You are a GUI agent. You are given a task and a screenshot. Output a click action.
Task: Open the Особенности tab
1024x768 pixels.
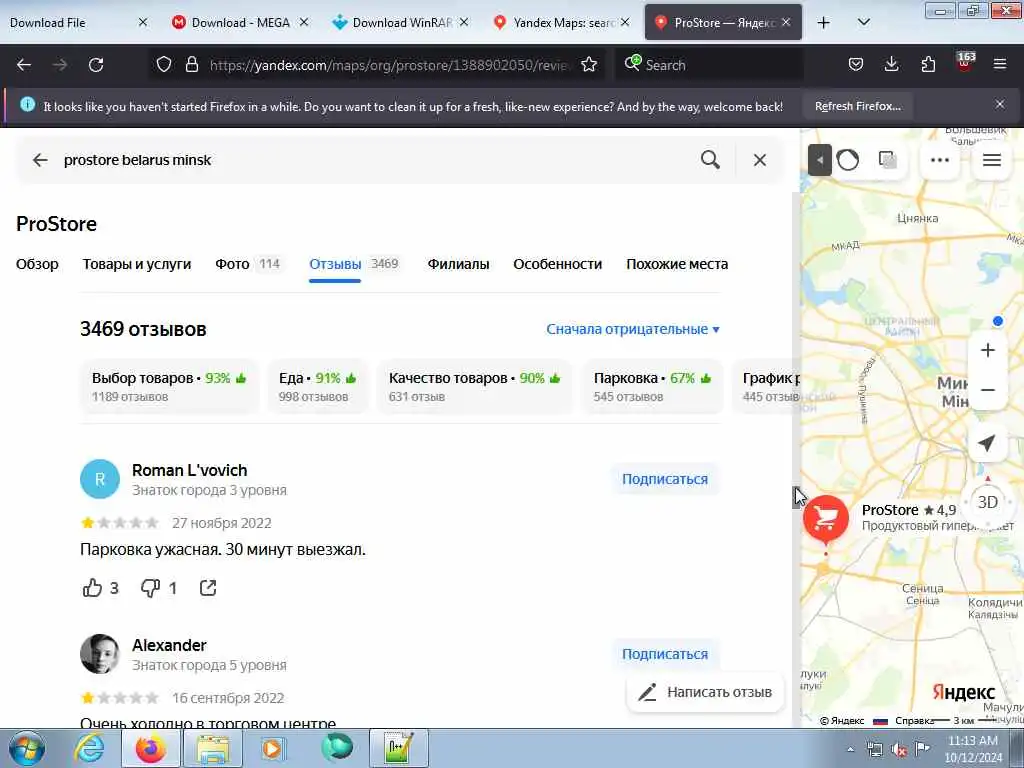tap(557, 264)
